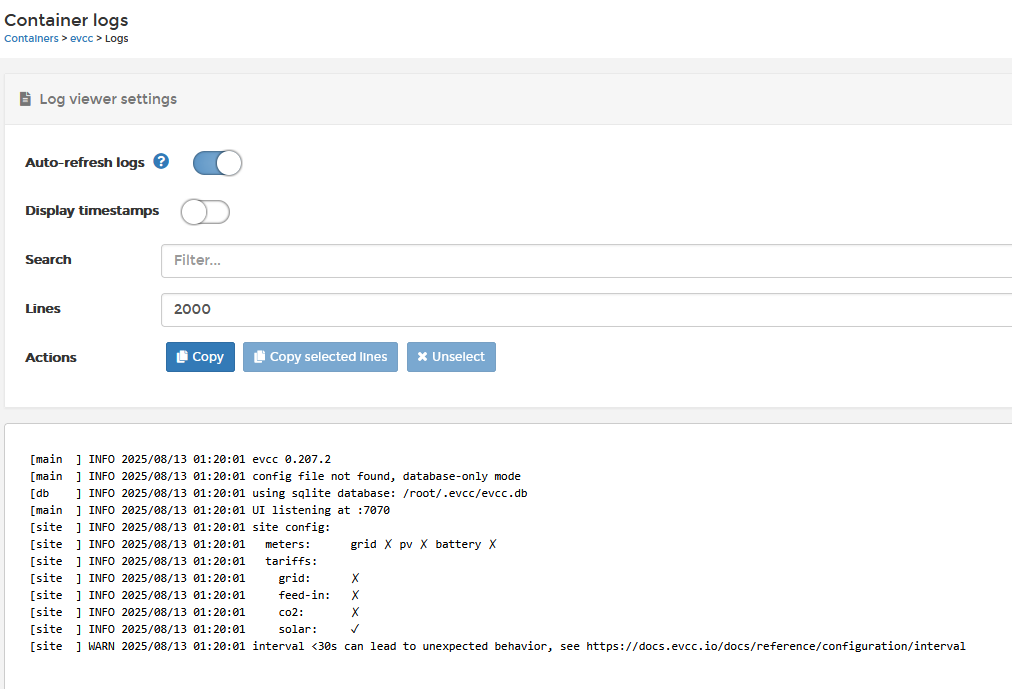The image size is (1012, 689).
Task: Click the docs.evcc.io URL in the log
Action: [x=776, y=646]
